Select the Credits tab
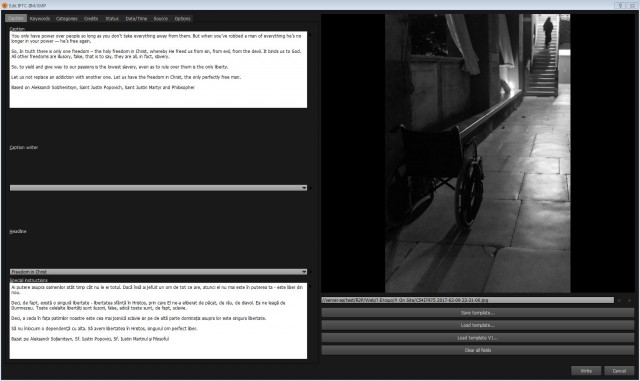The width and height of the screenshot is (640, 381). tap(91, 18)
